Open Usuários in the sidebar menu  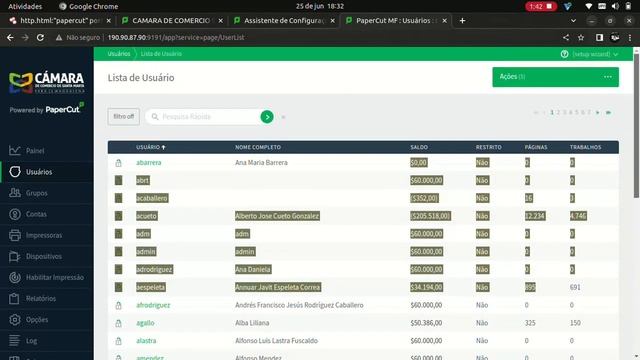[x=39, y=172]
